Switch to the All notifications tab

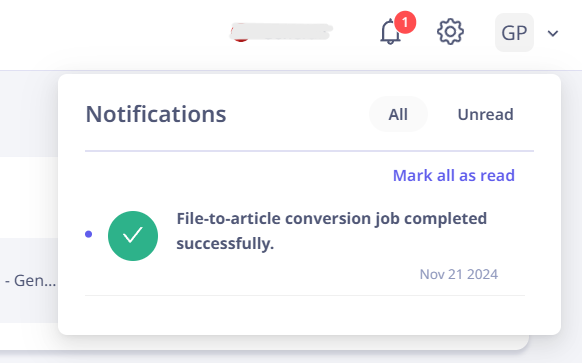click(x=398, y=114)
